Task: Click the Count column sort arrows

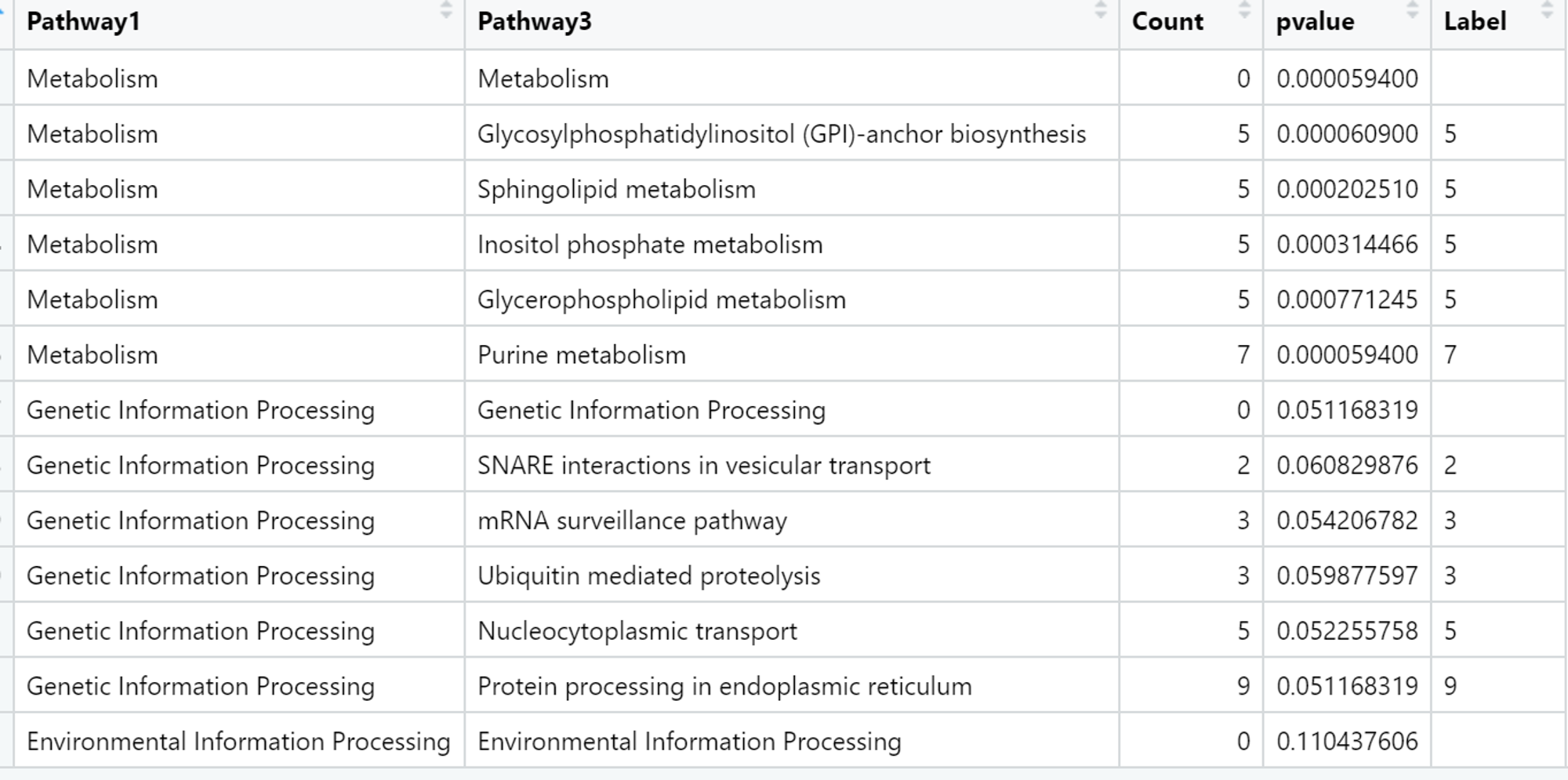Action: tap(1244, 10)
